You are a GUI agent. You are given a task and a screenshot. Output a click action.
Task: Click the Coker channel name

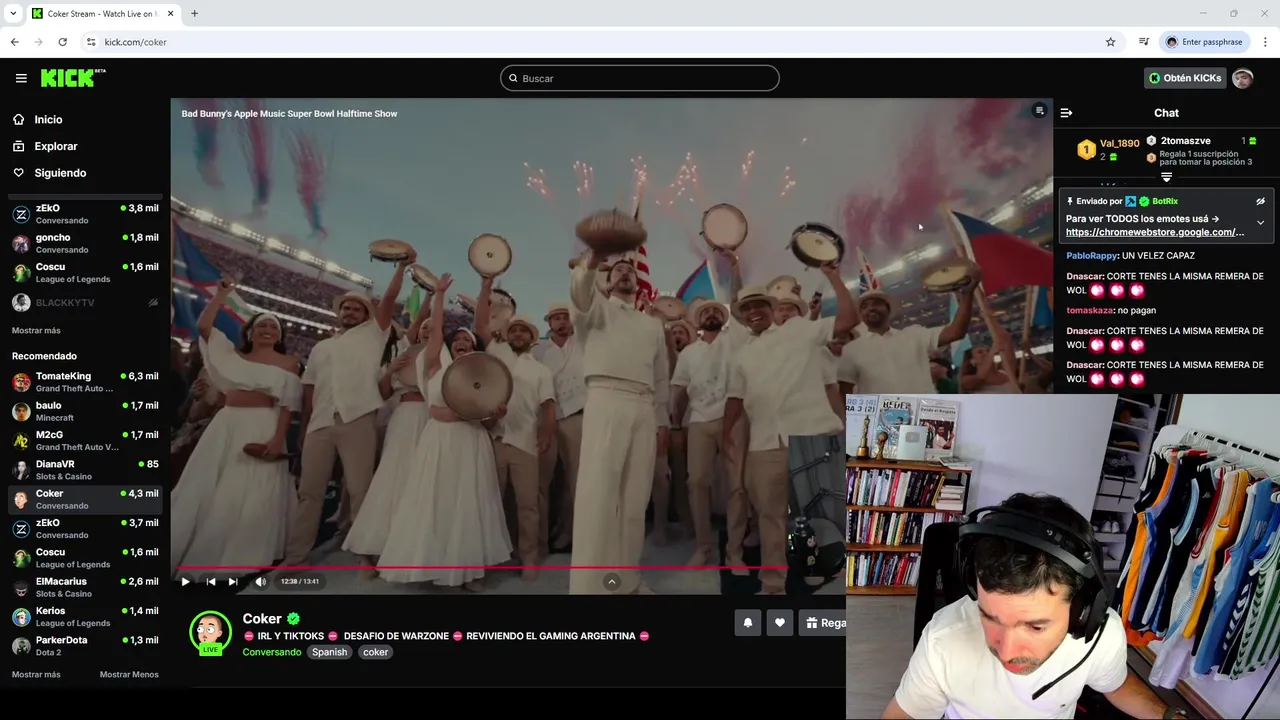[262, 619]
